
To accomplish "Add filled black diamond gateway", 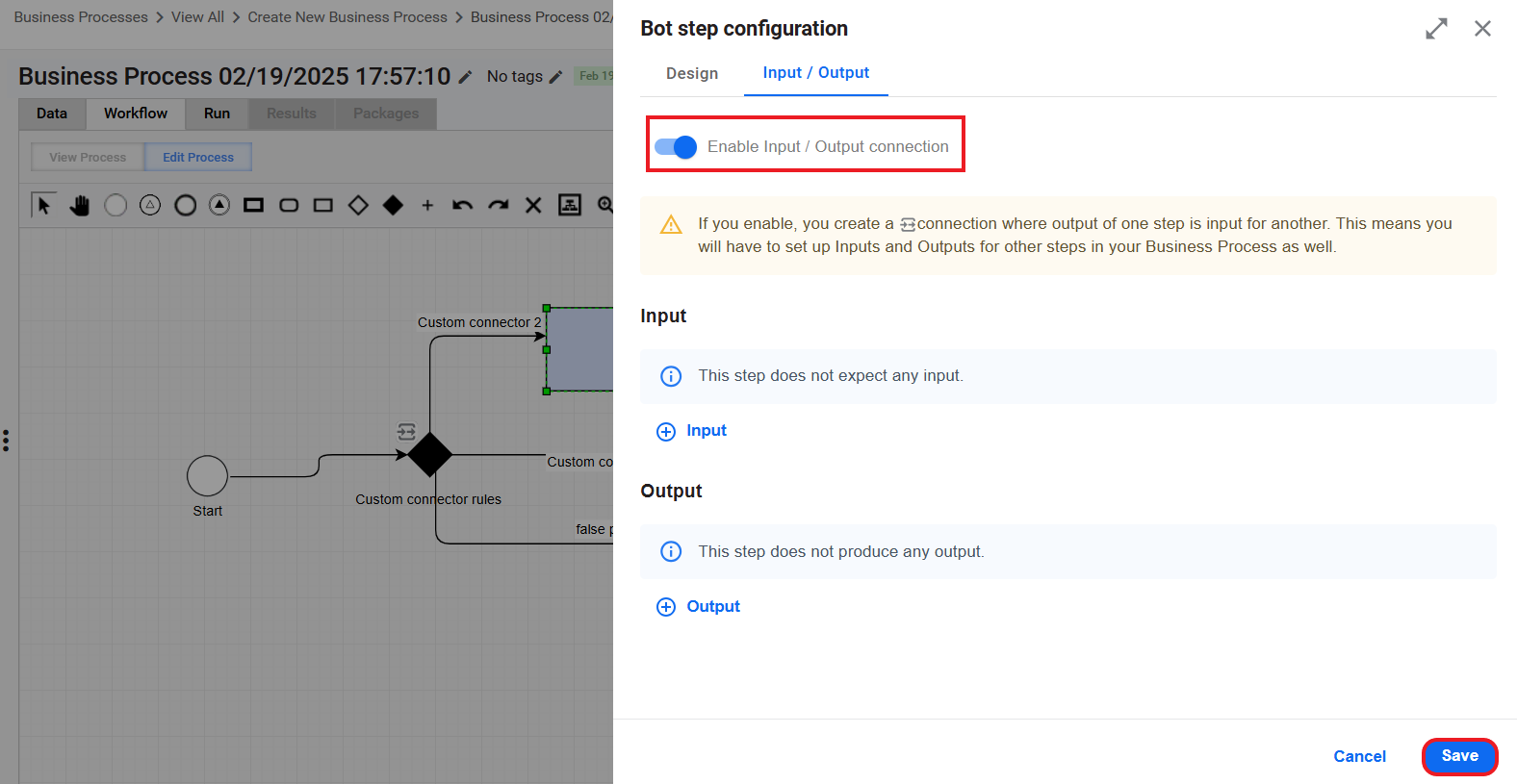I will coord(393,205).
